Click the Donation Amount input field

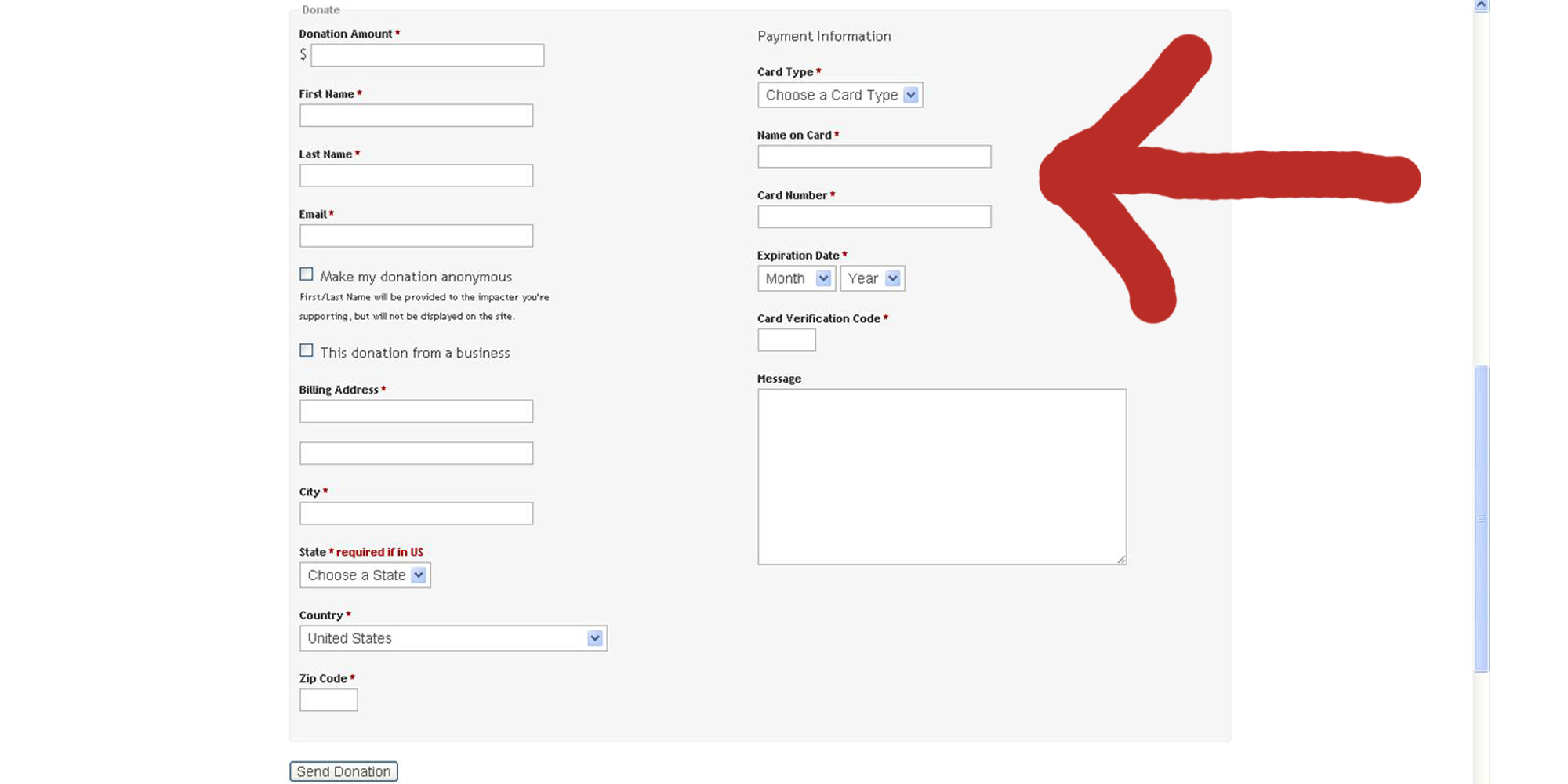427,55
